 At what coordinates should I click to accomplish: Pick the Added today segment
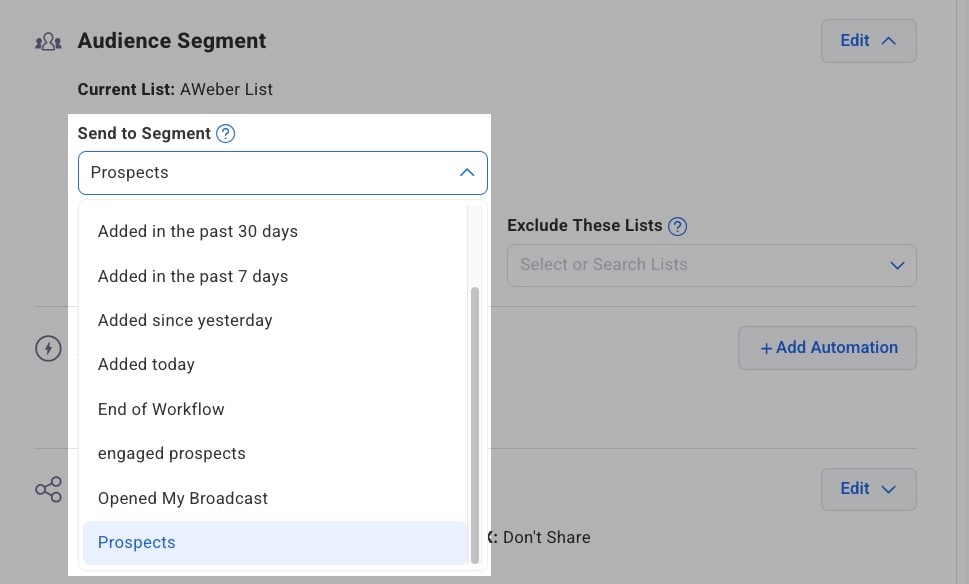pos(146,364)
